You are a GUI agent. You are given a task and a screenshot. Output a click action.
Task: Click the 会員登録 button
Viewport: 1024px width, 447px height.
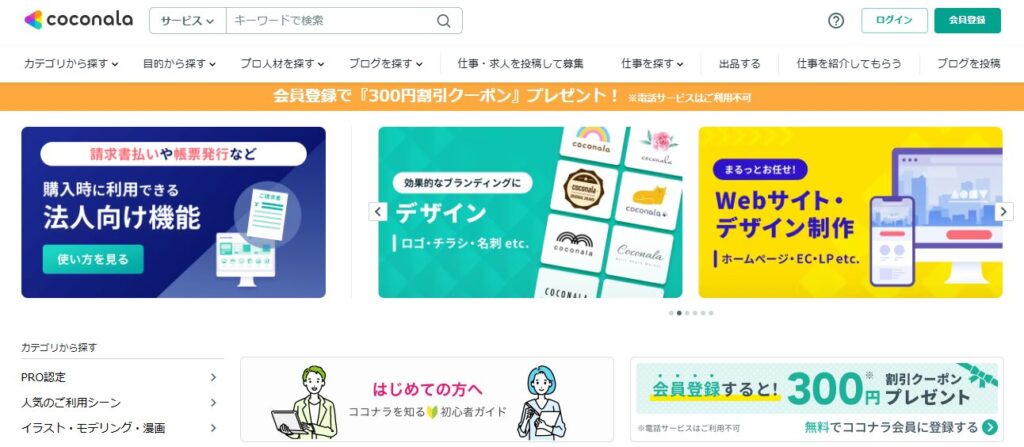coord(967,20)
